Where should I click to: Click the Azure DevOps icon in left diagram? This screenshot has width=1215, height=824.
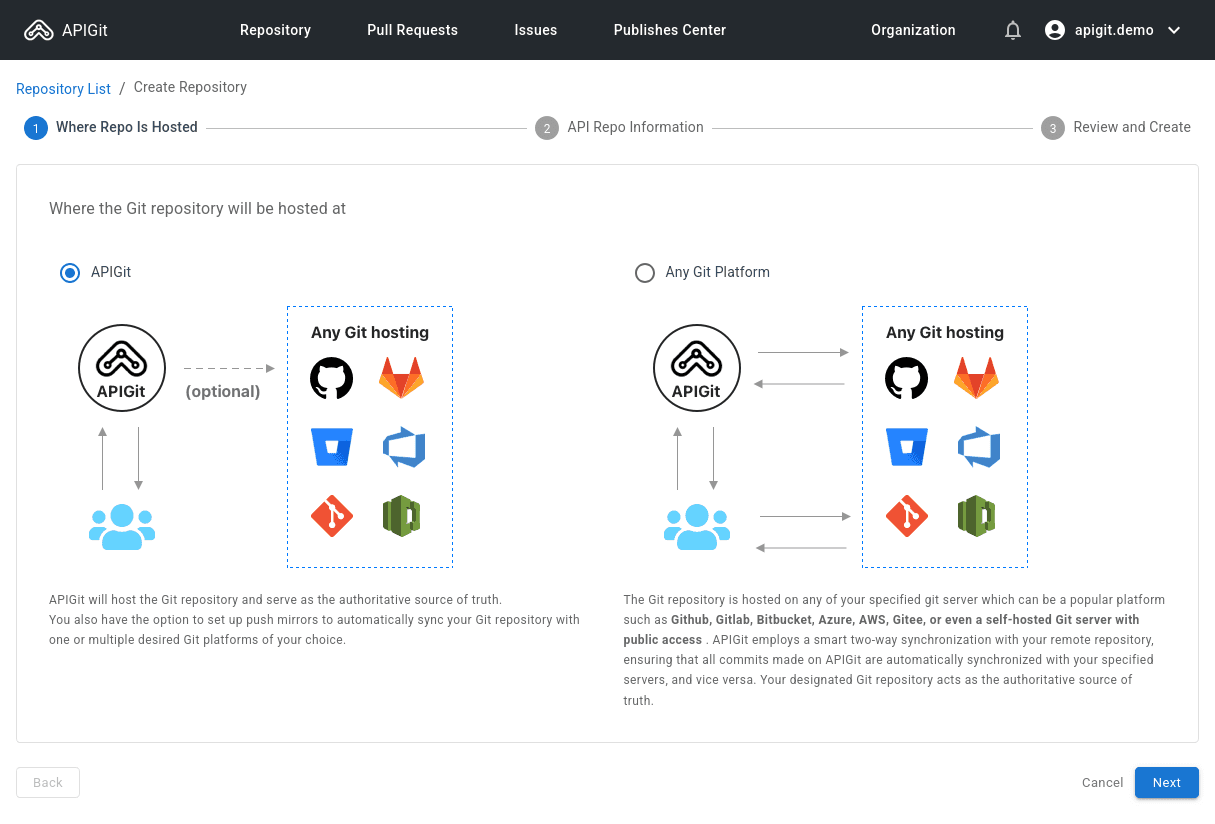point(404,448)
